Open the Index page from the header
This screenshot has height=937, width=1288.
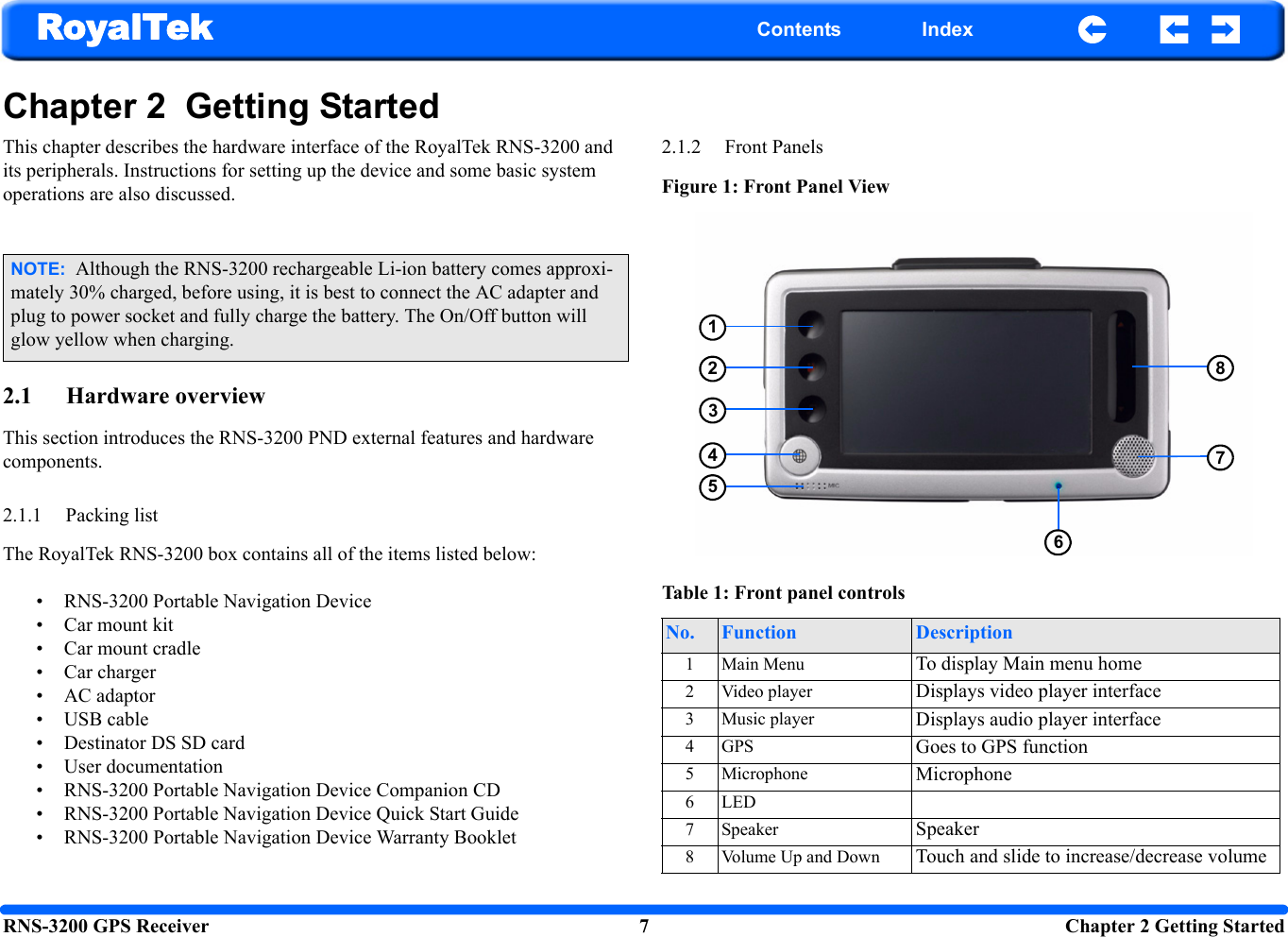click(946, 29)
